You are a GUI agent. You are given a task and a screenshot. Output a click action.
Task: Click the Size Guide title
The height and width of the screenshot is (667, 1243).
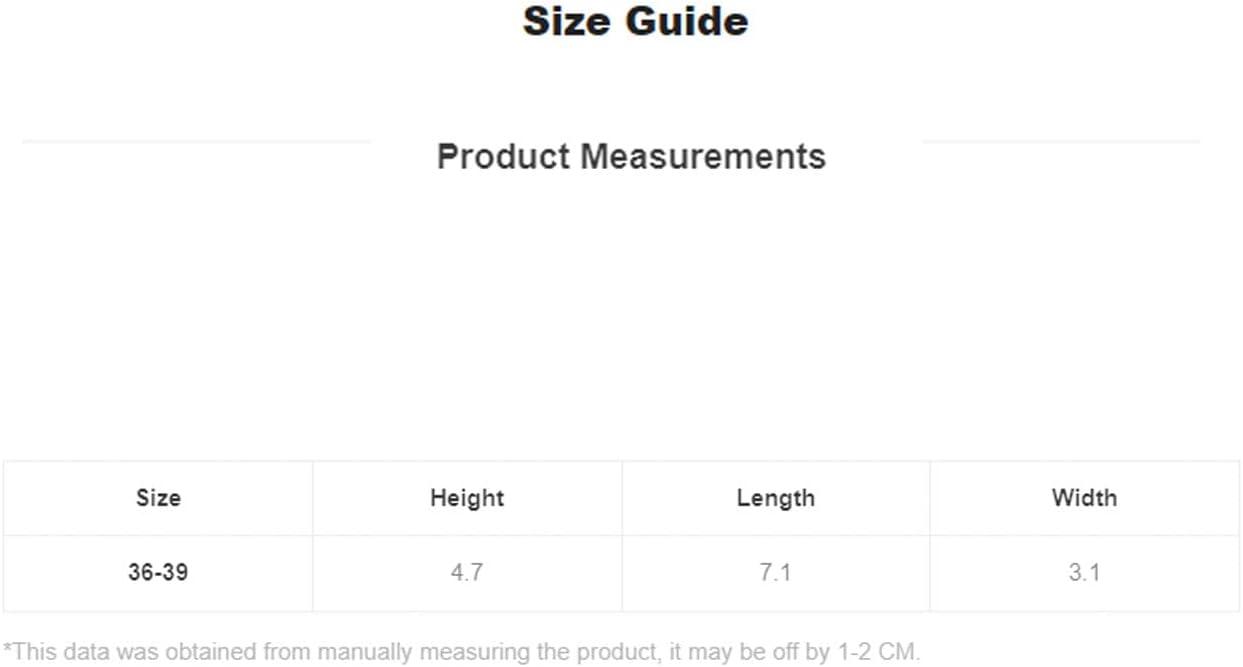635,22
